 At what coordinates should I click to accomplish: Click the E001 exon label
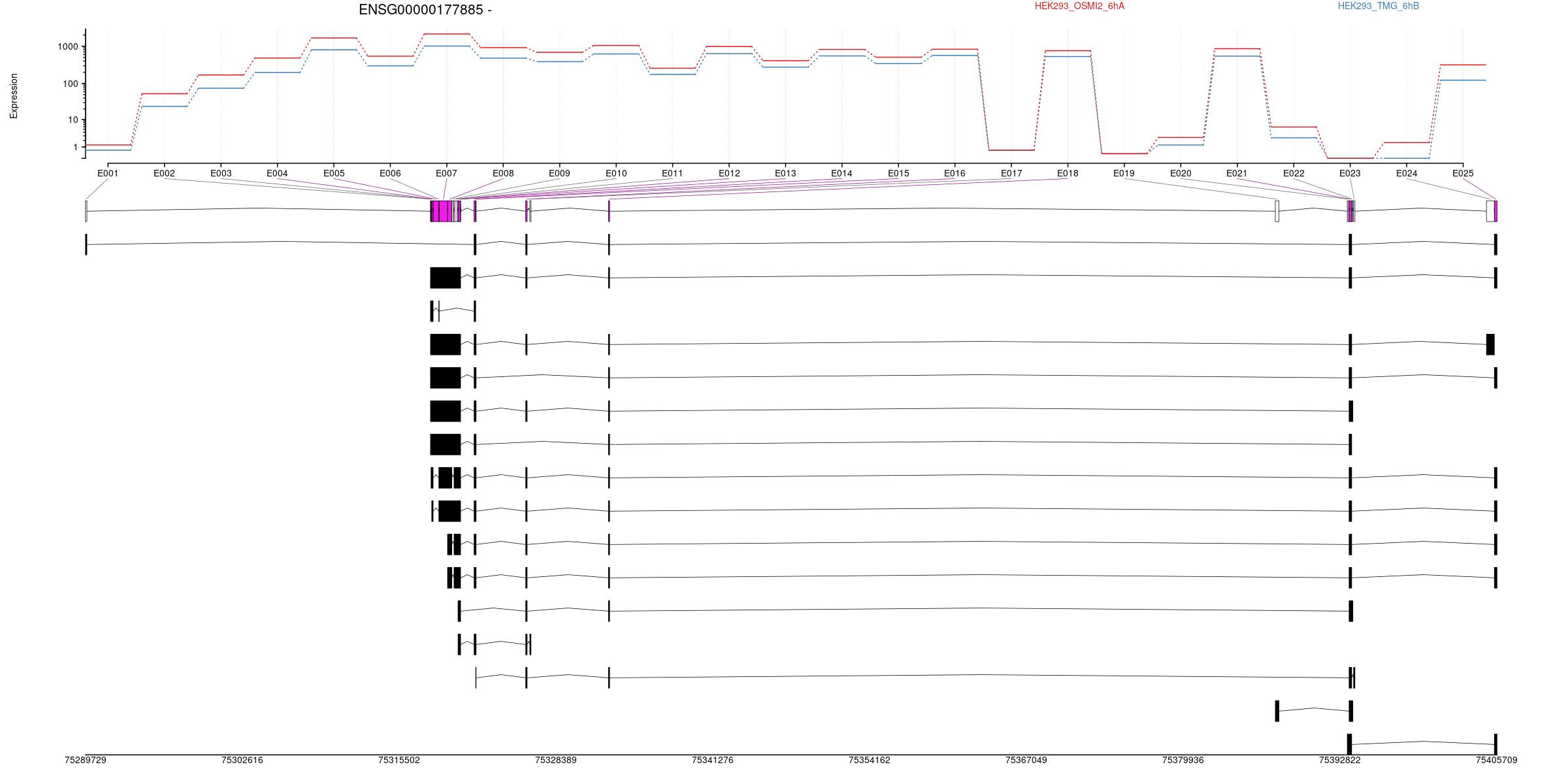click(108, 174)
